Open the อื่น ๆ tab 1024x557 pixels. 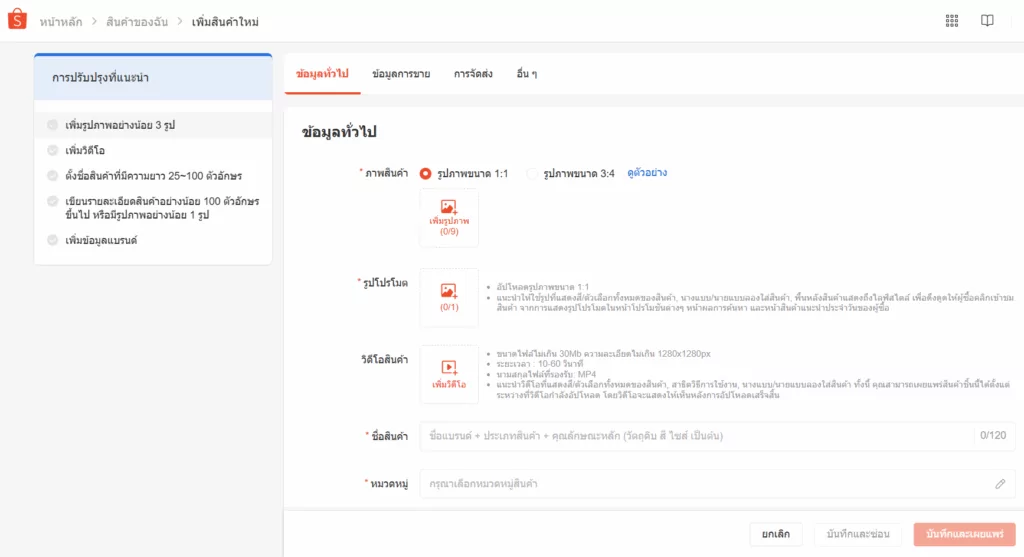[x=527, y=74]
